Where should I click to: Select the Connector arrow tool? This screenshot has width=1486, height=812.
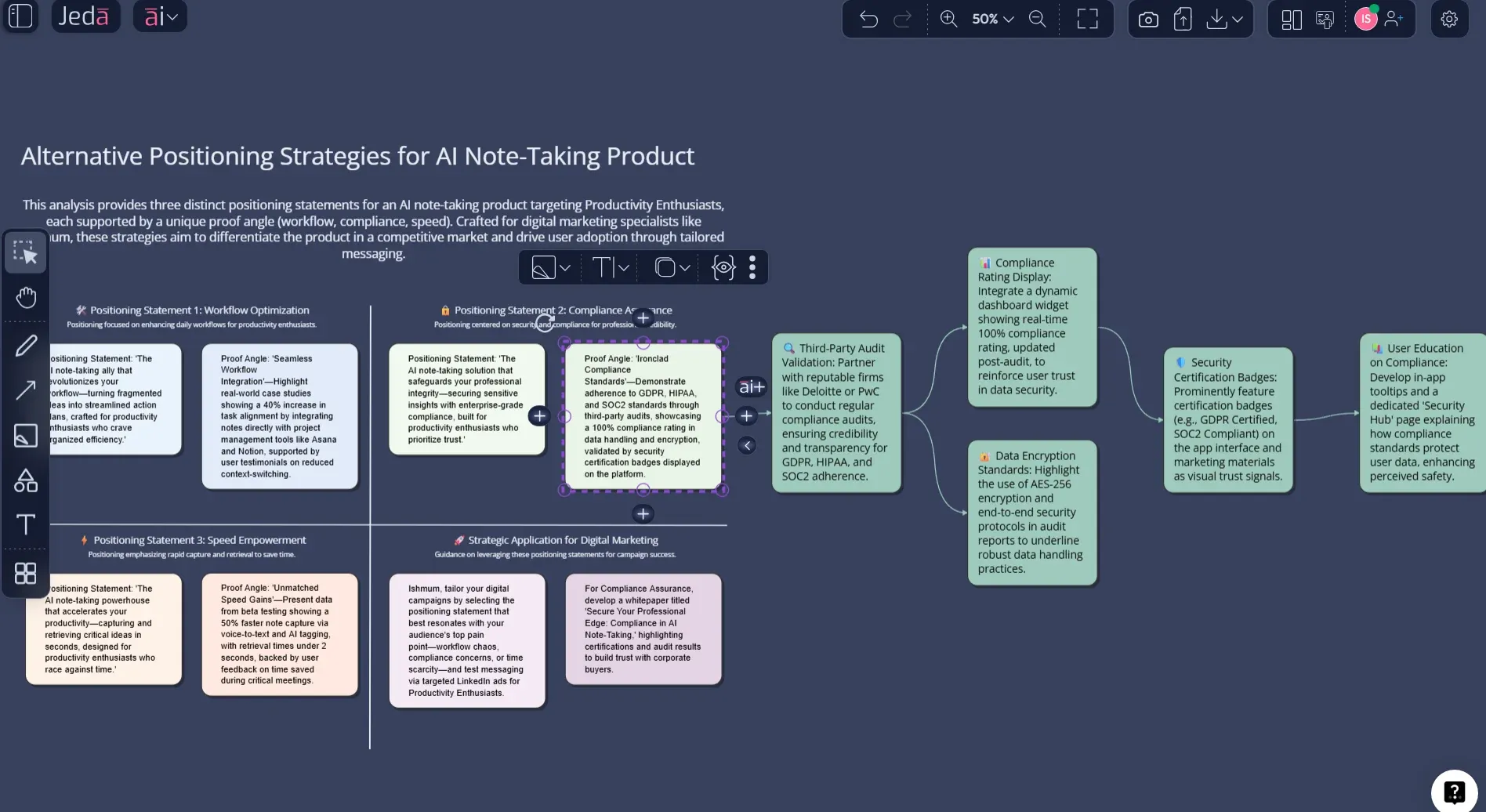pyautogui.click(x=26, y=390)
